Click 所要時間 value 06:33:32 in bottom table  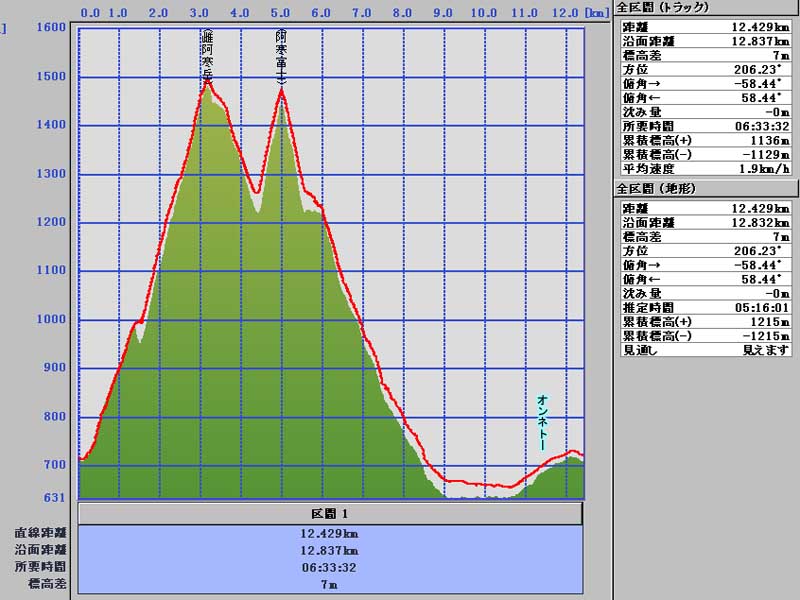click(330, 567)
